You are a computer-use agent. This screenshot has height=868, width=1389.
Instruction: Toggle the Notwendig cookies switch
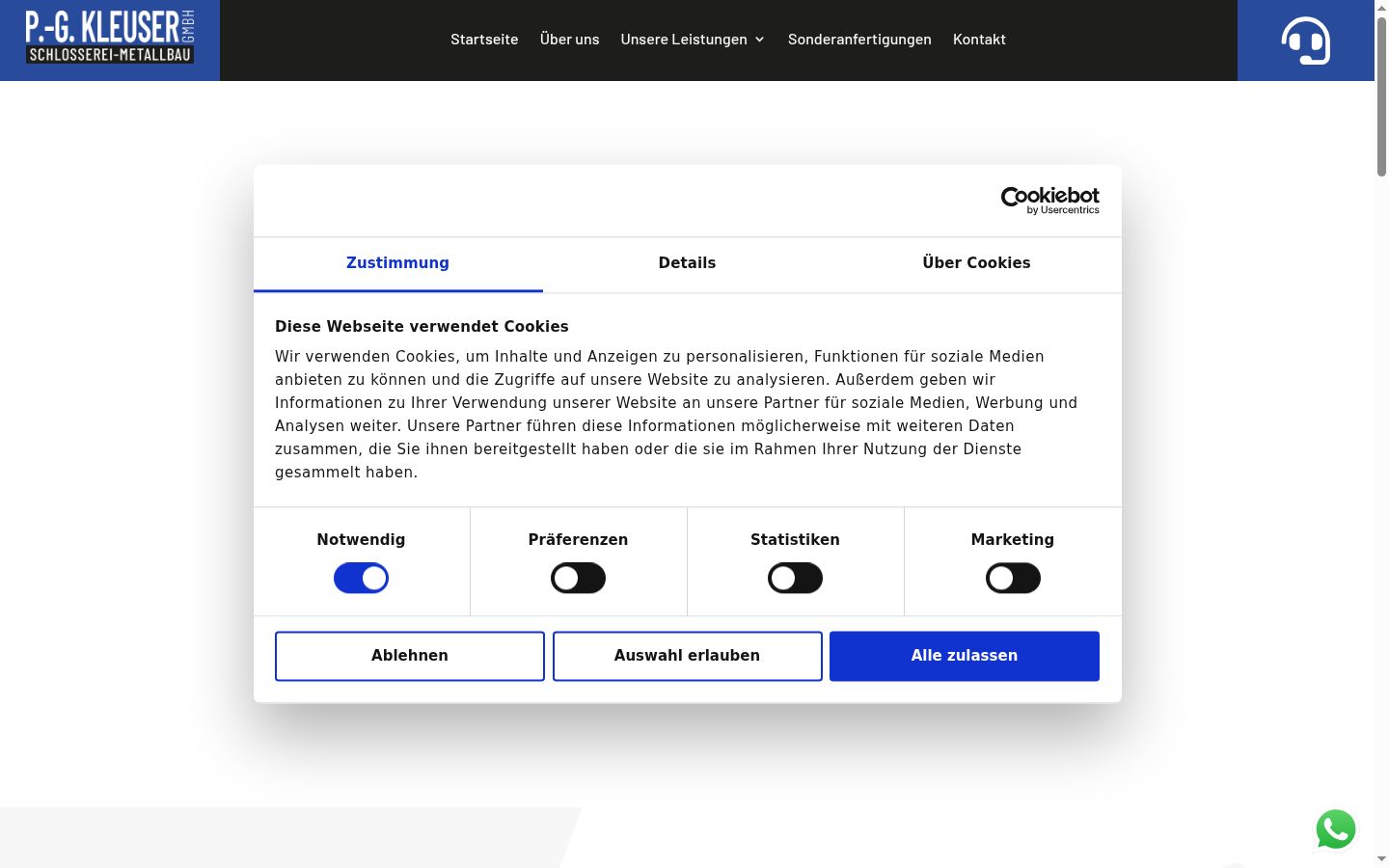361,579
